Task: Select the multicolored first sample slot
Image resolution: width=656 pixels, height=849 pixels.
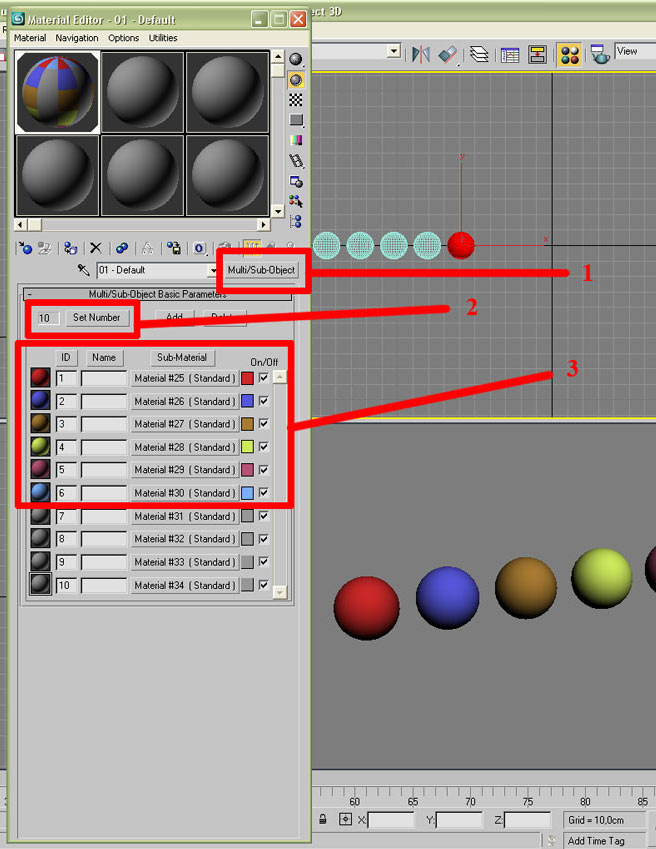Action: pyautogui.click(x=57, y=92)
